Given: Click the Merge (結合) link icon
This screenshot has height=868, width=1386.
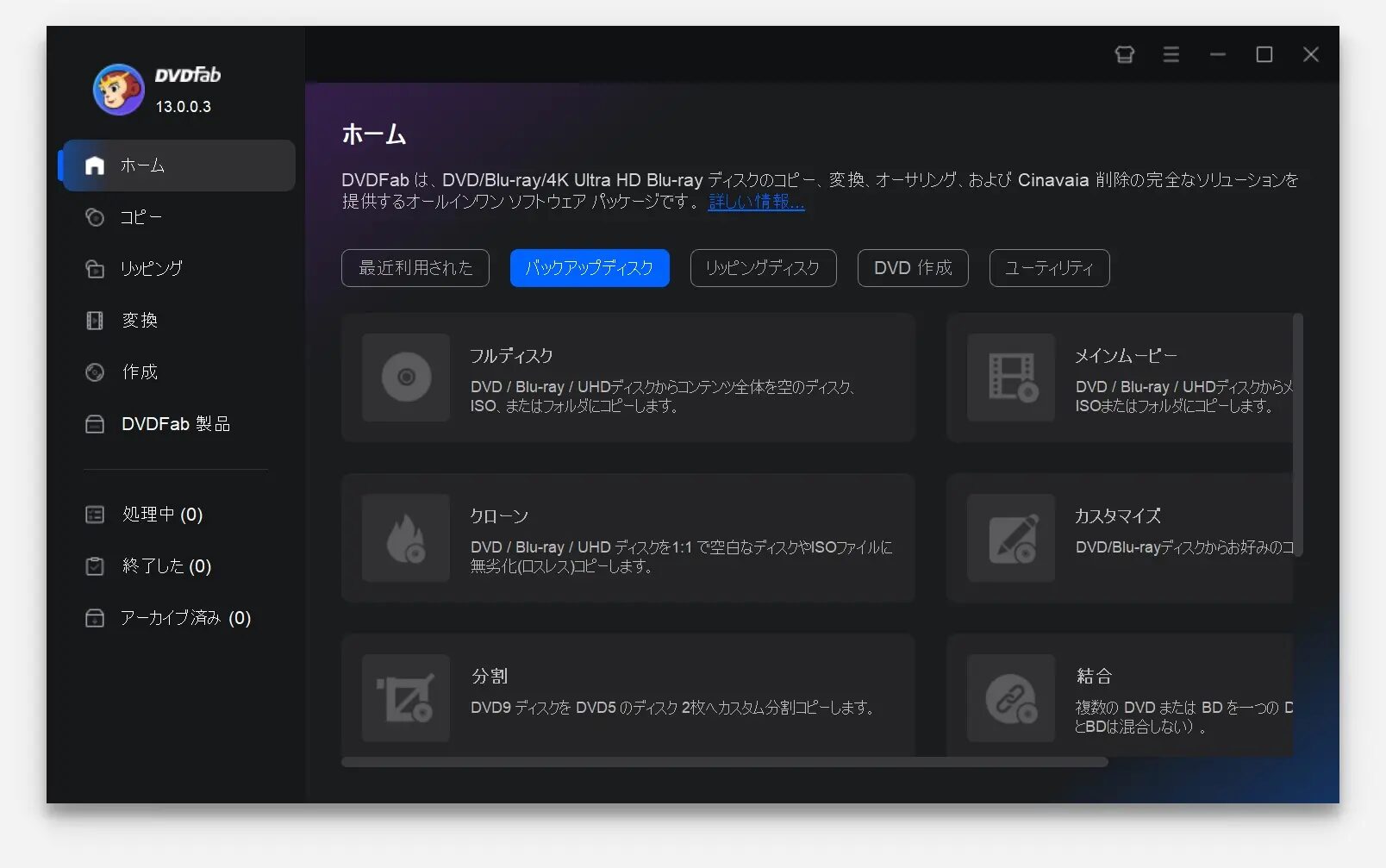Looking at the screenshot, I should pos(1011,698).
